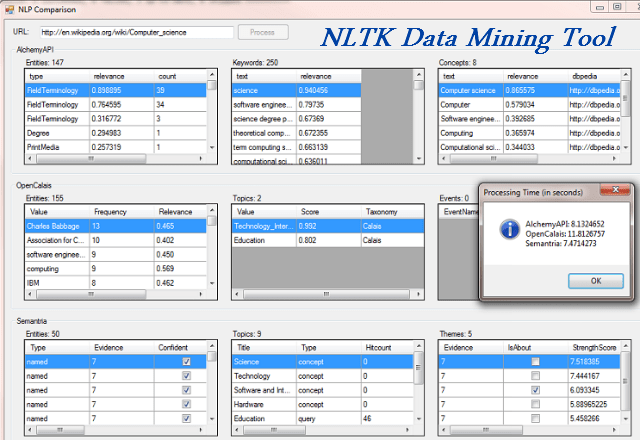Click vertical scrollbar down arrow in OpenCalais Entities
640x440 pixels.
point(212,283)
